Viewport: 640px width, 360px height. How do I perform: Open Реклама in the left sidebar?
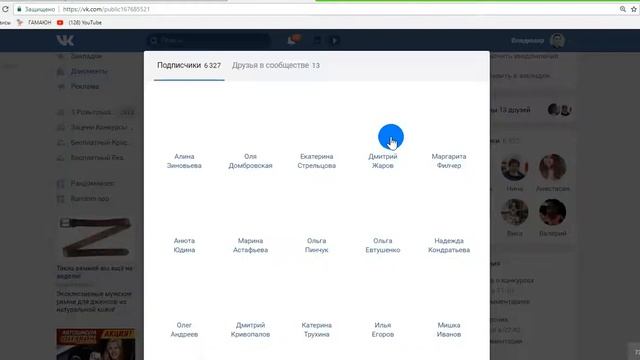point(85,86)
